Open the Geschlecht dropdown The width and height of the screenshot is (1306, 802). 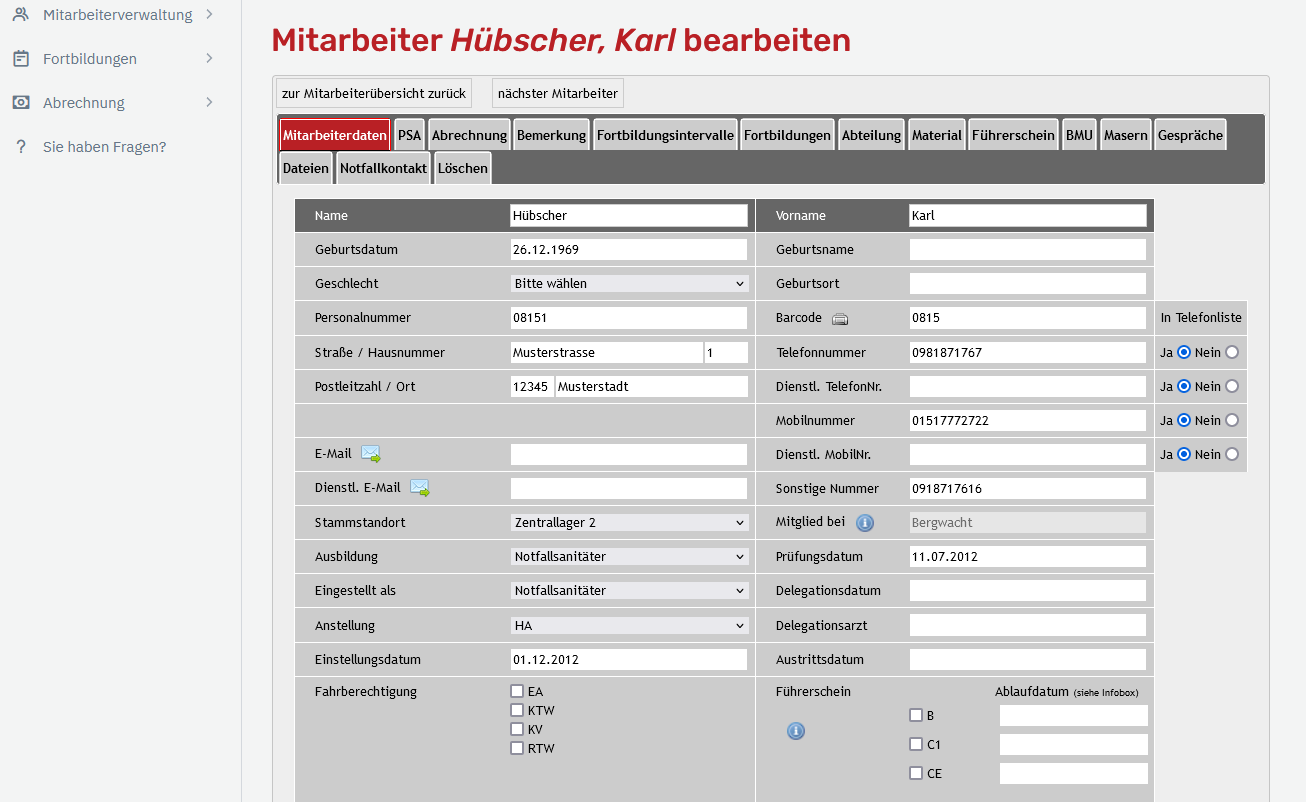[629, 284]
